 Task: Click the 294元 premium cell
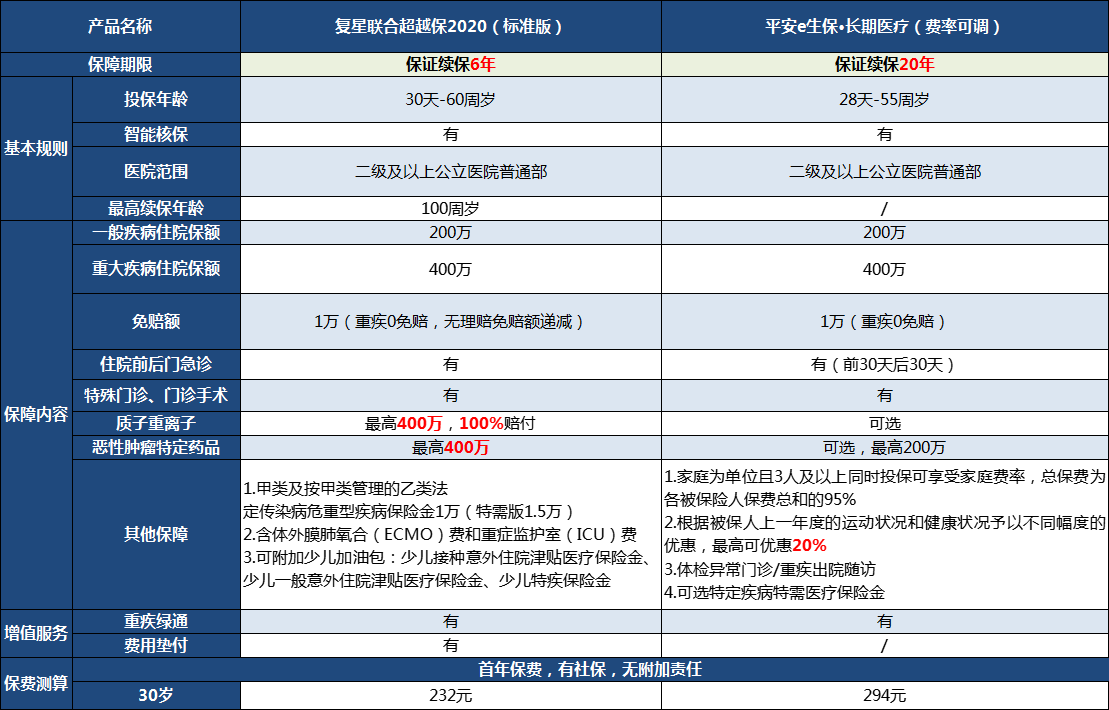pos(885,695)
